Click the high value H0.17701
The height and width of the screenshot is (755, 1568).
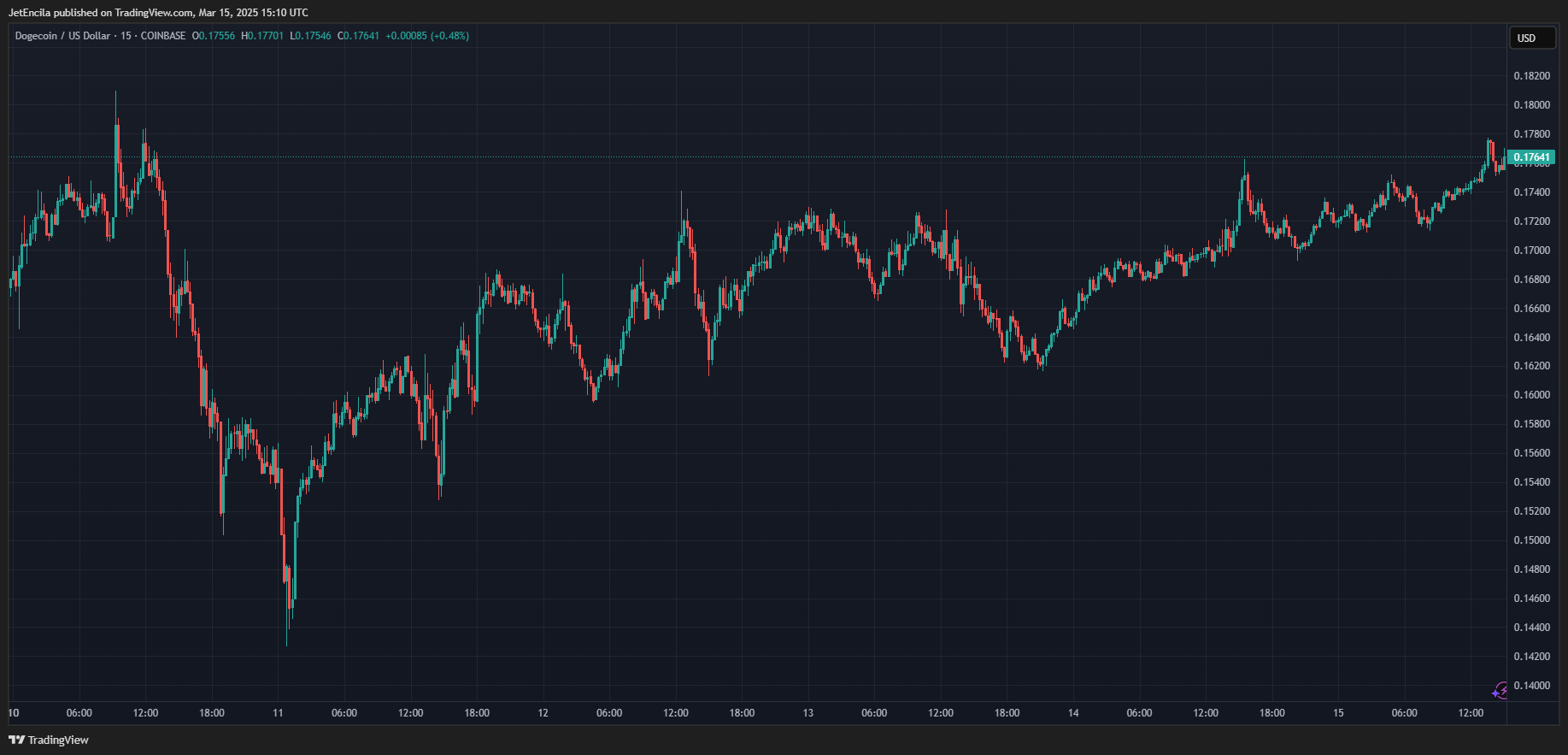click(x=262, y=36)
